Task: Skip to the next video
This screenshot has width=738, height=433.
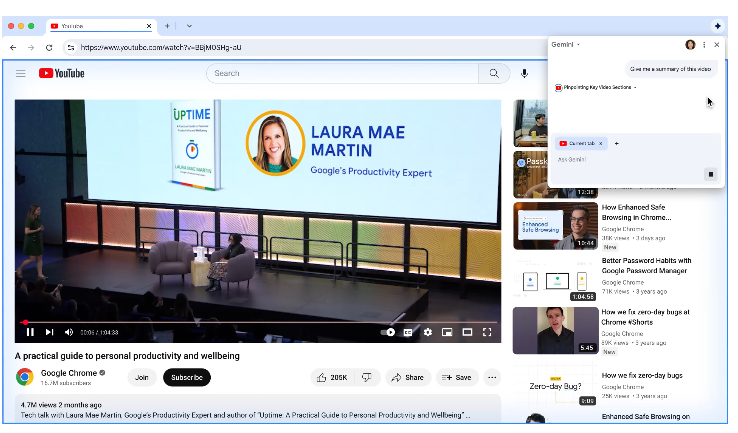Action: [49, 332]
